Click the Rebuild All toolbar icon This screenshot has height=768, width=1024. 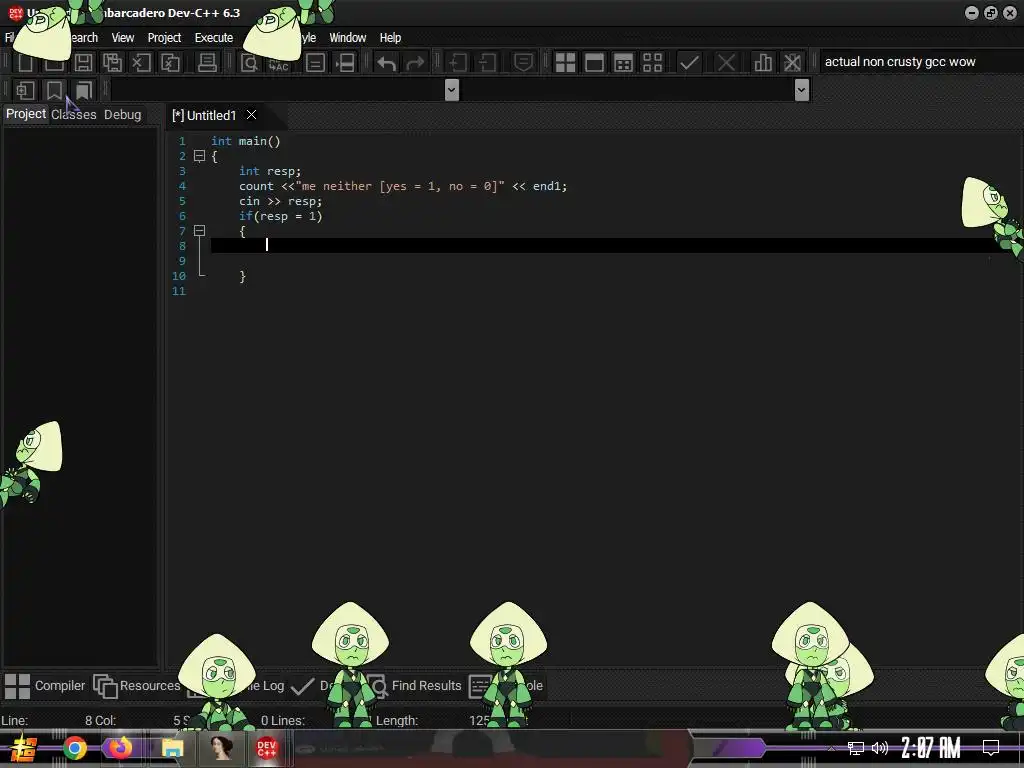652,63
